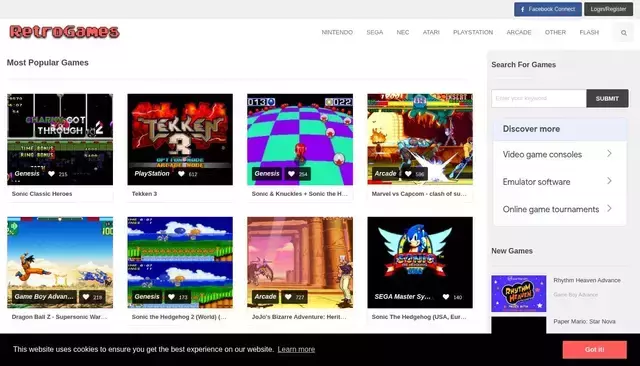Like Sonic & Knuckles via heart icon
The image size is (640, 366).
(291, 174)
